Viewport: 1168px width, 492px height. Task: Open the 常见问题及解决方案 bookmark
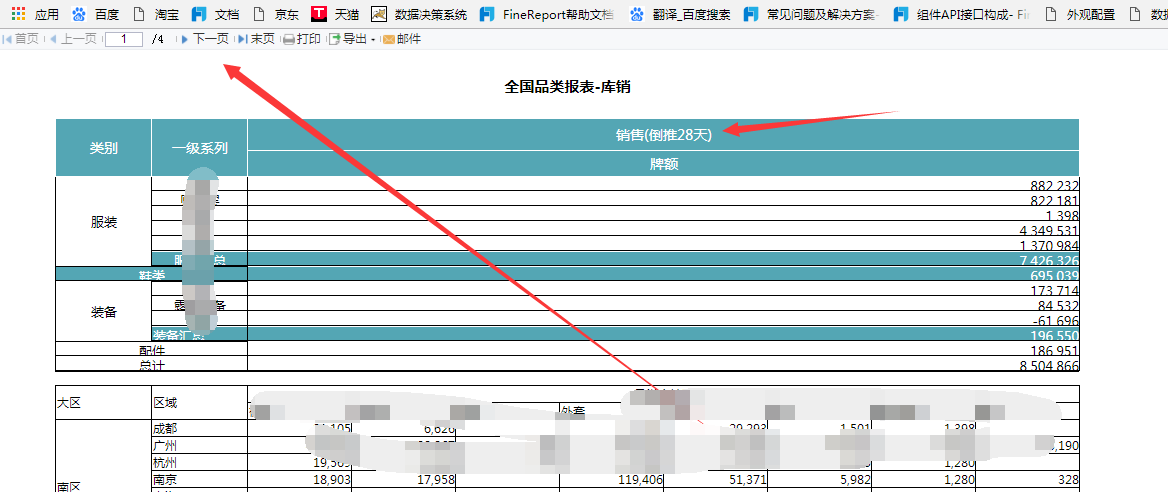811,14
